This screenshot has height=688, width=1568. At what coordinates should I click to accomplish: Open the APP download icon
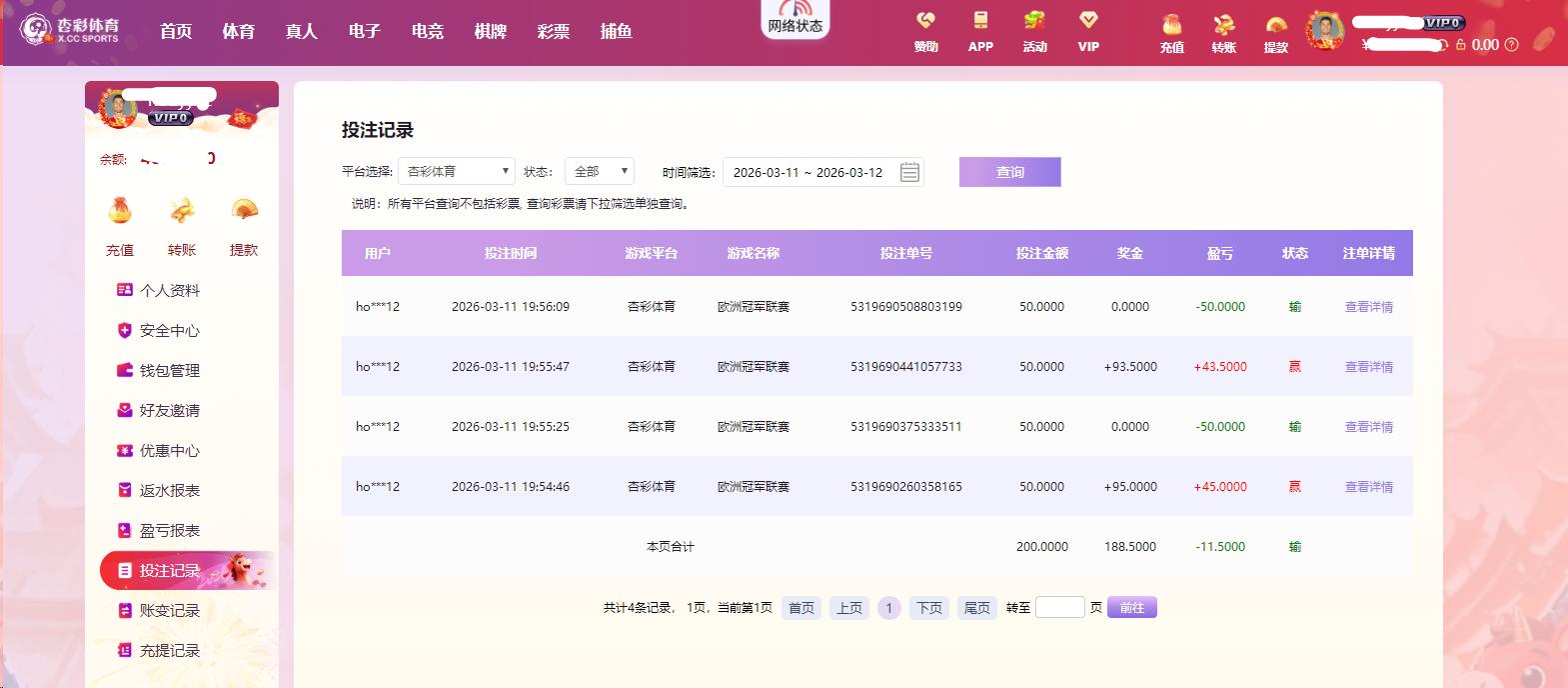(980, 22)
